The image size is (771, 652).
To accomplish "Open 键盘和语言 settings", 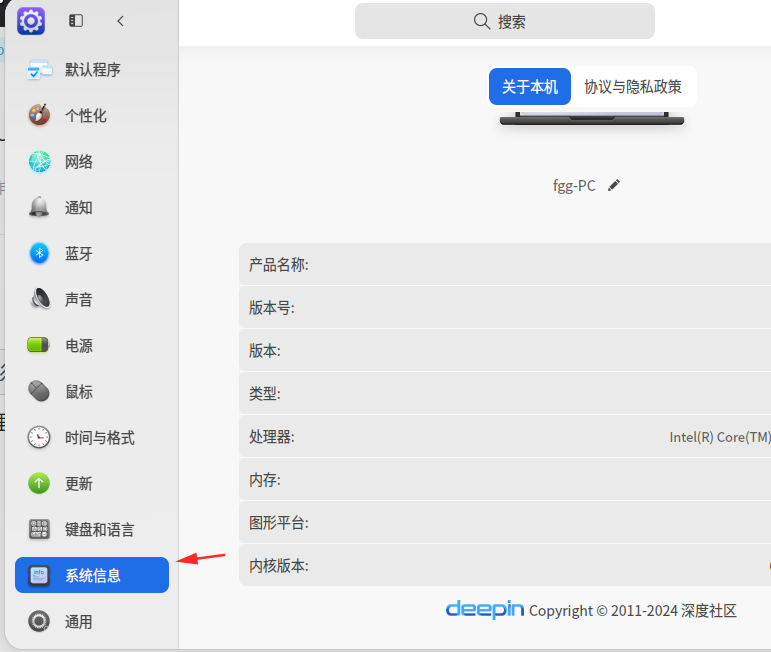I will click(x=92, y=530).
